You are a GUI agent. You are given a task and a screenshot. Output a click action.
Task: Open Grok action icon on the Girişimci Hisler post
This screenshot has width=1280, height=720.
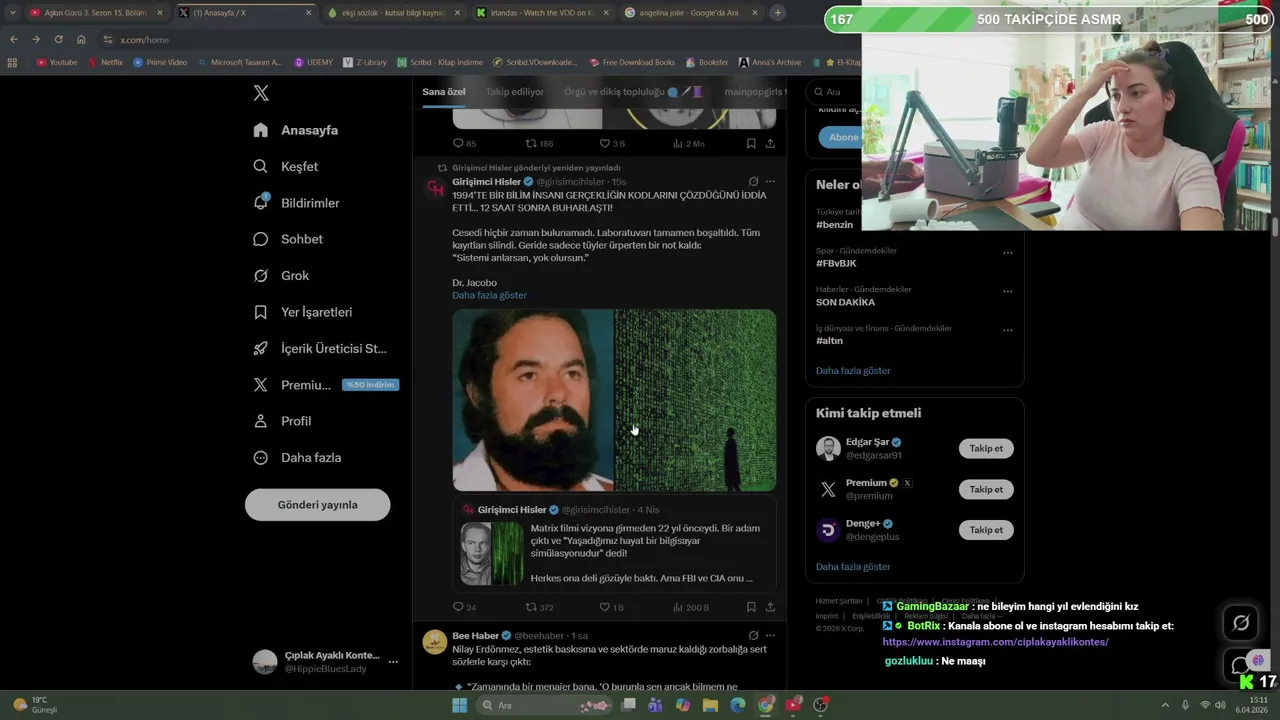pos(753,182)
